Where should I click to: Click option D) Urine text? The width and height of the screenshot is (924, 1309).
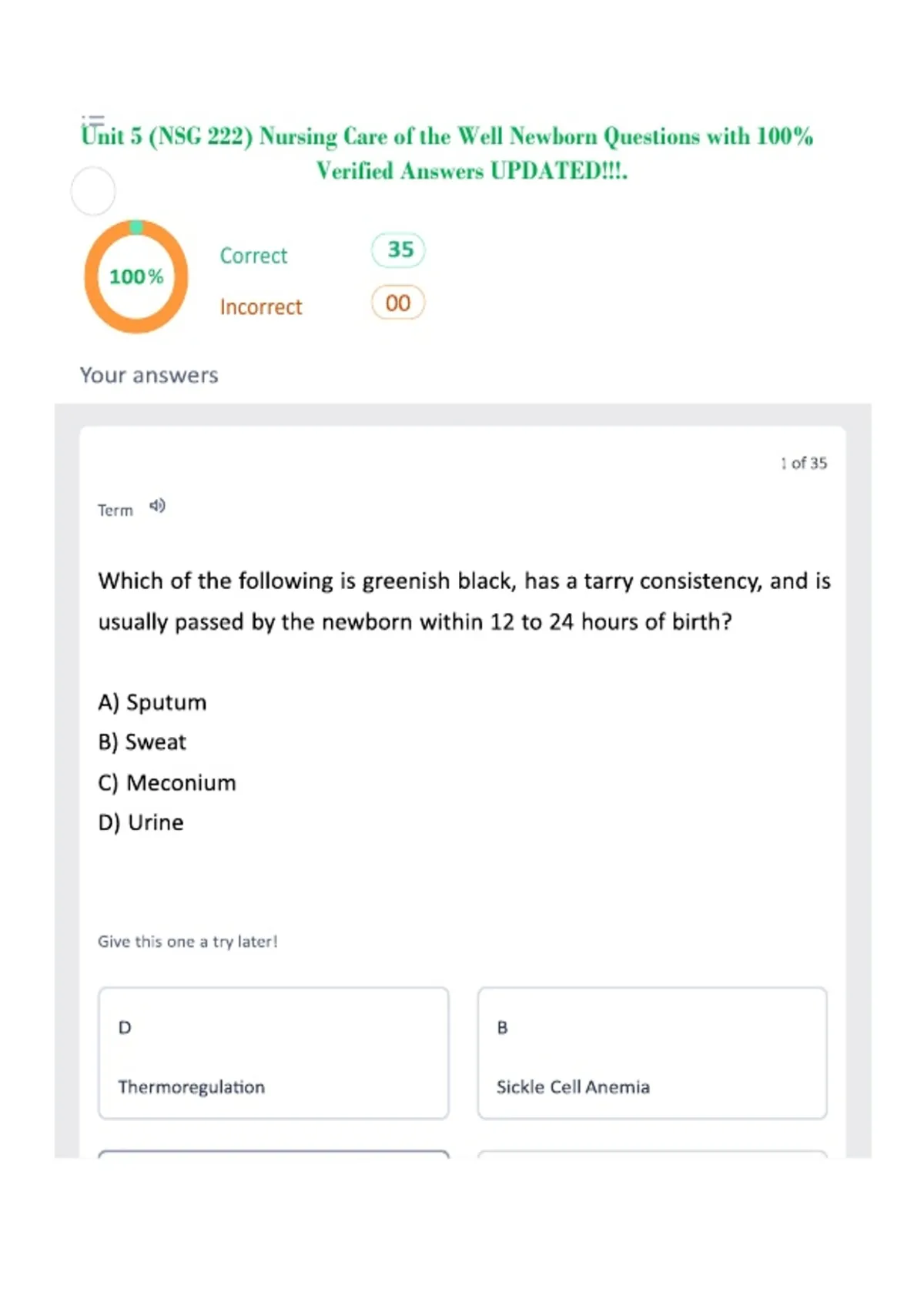tap(141, 822)
